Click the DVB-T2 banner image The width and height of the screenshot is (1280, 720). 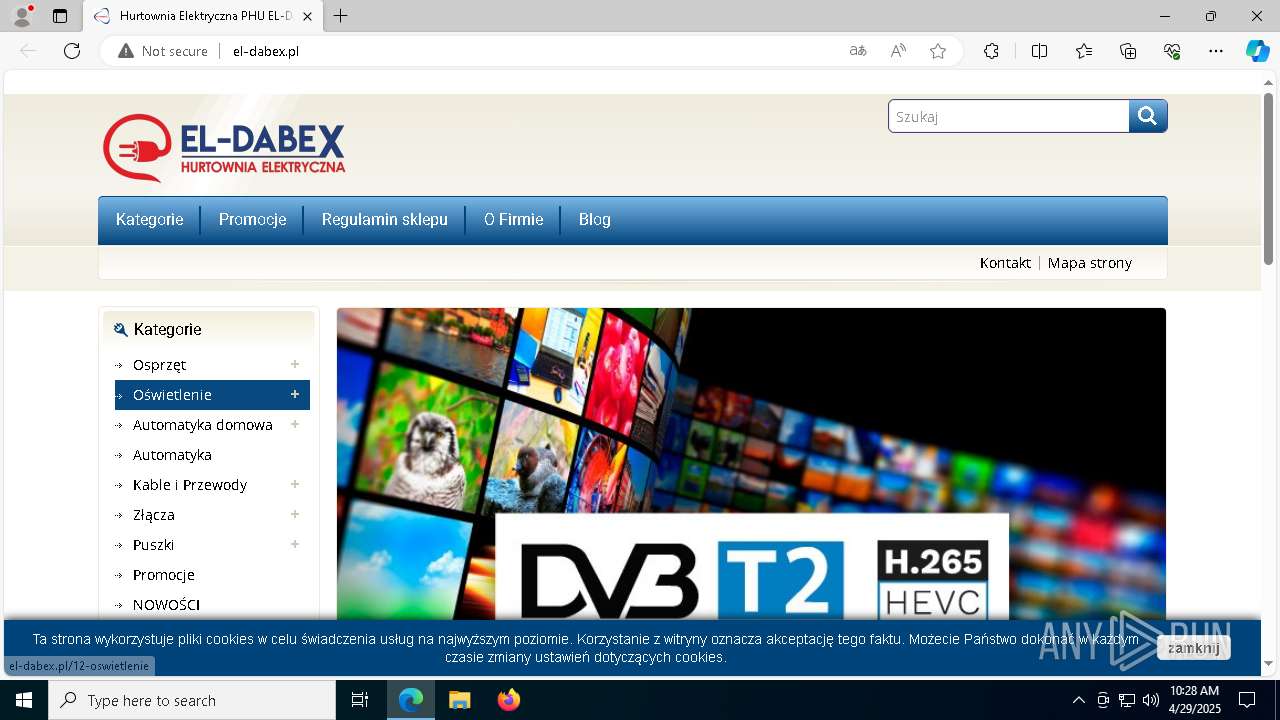click(751, 464)
